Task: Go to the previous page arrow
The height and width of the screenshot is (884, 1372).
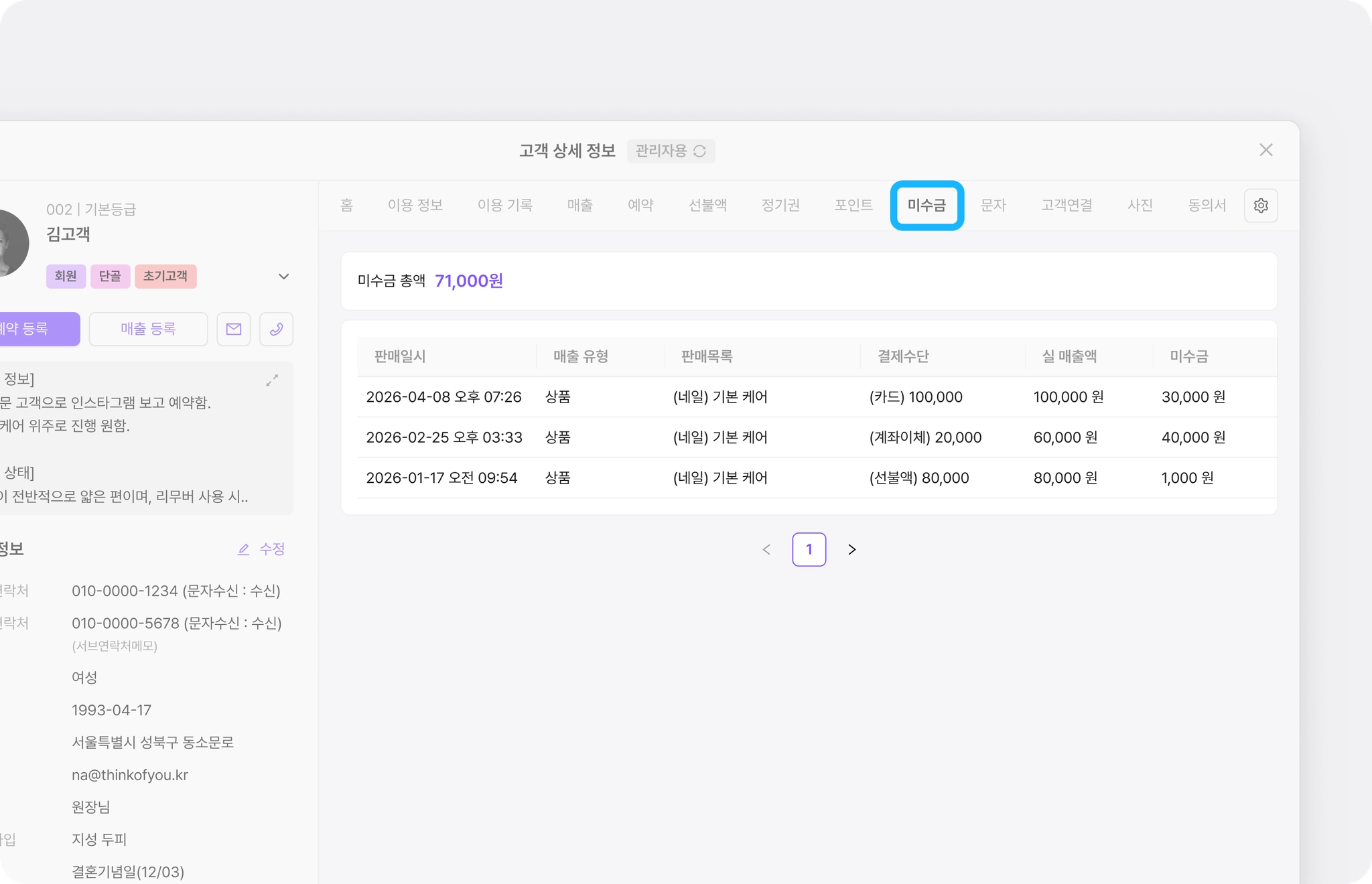Action: click(766, 550)
